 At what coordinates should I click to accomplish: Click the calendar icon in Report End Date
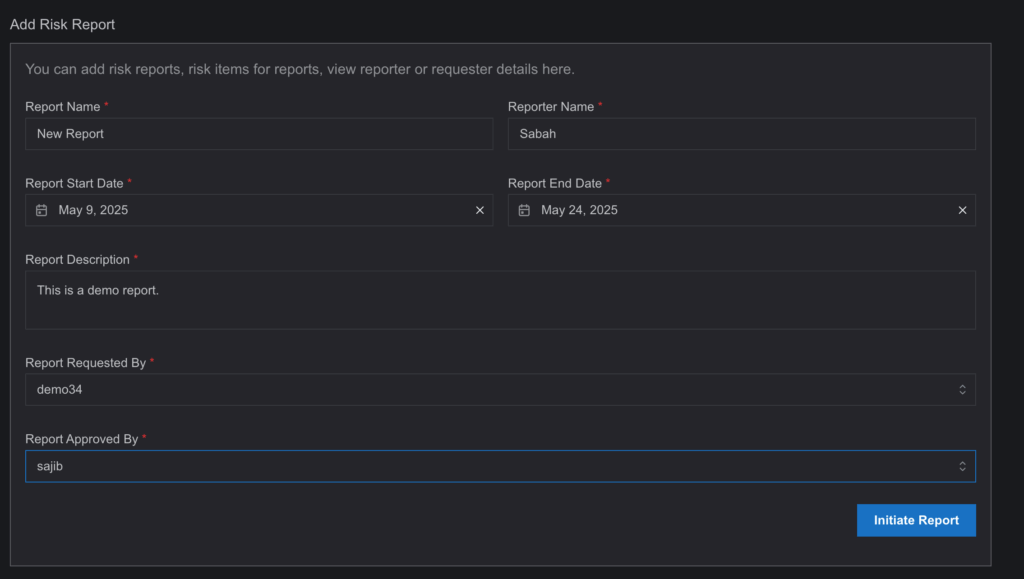[524, 210]
